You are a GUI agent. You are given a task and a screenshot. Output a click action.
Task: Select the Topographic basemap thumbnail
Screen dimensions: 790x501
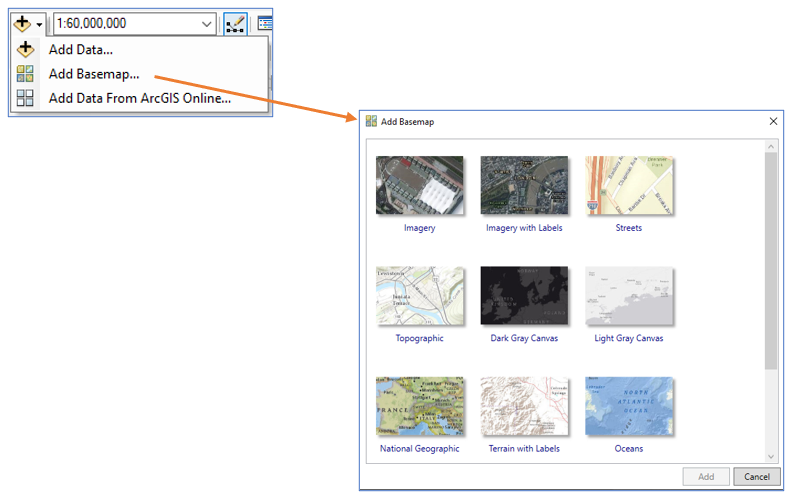pyautogui.click(x=420, y=295)
